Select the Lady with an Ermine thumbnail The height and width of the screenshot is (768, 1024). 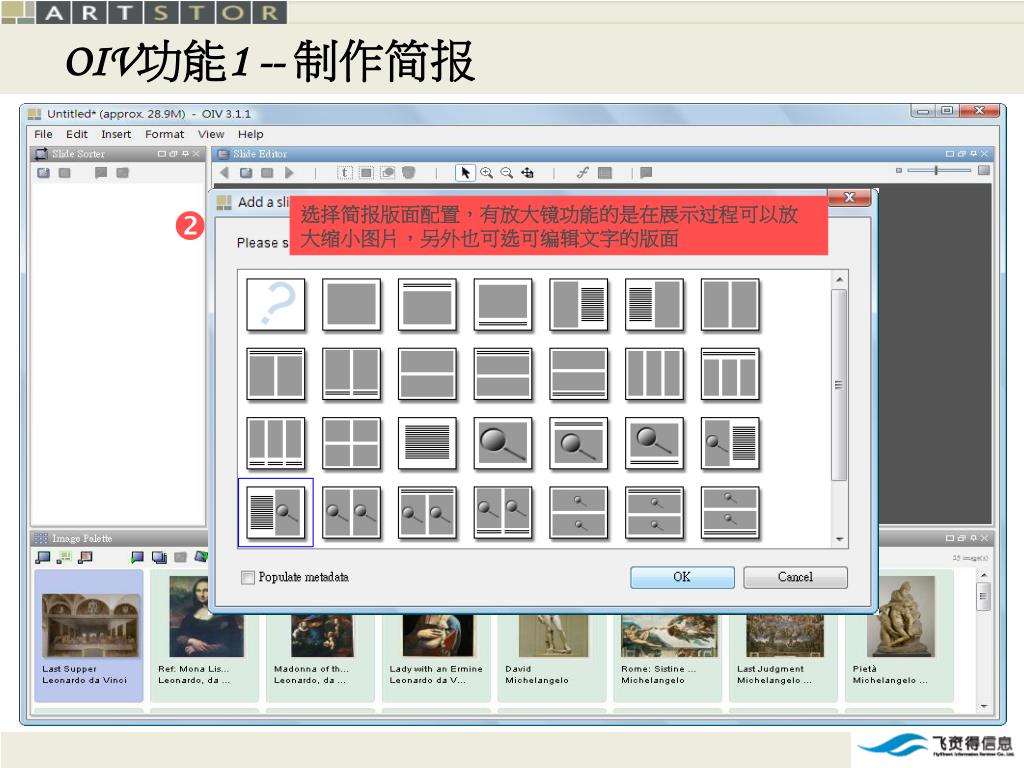[436, 658]
